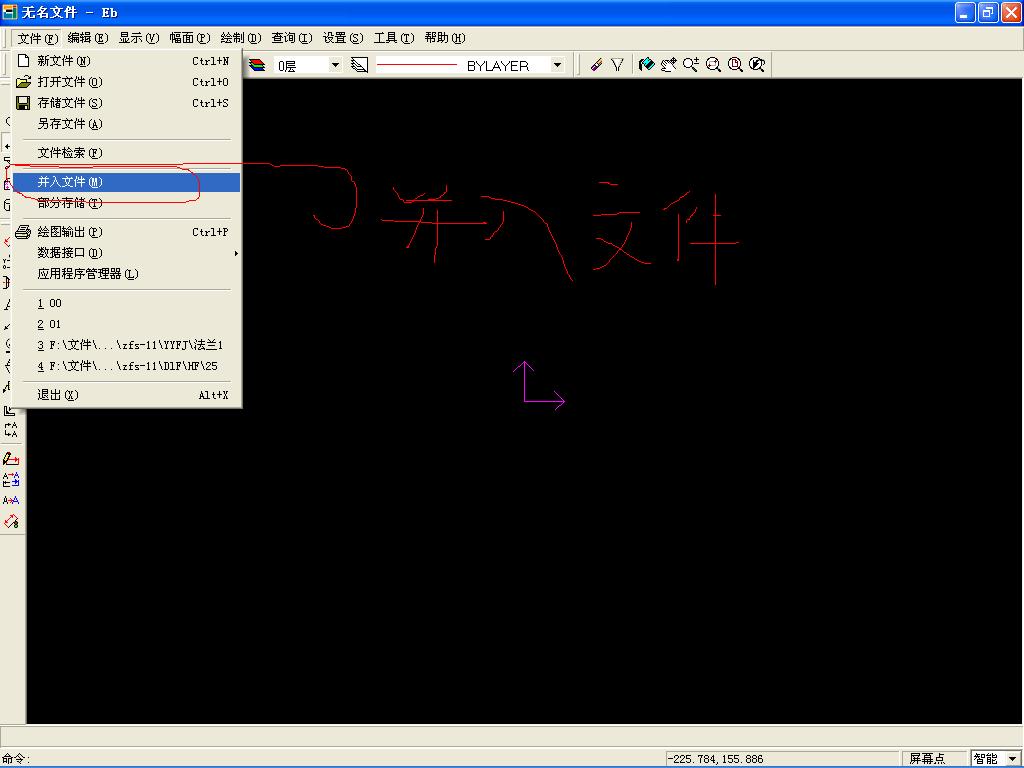Click the BYLAYER line type combo box
Image resolution: width=1024 pixels, height=768 pixels.
(x=470, y=65)
